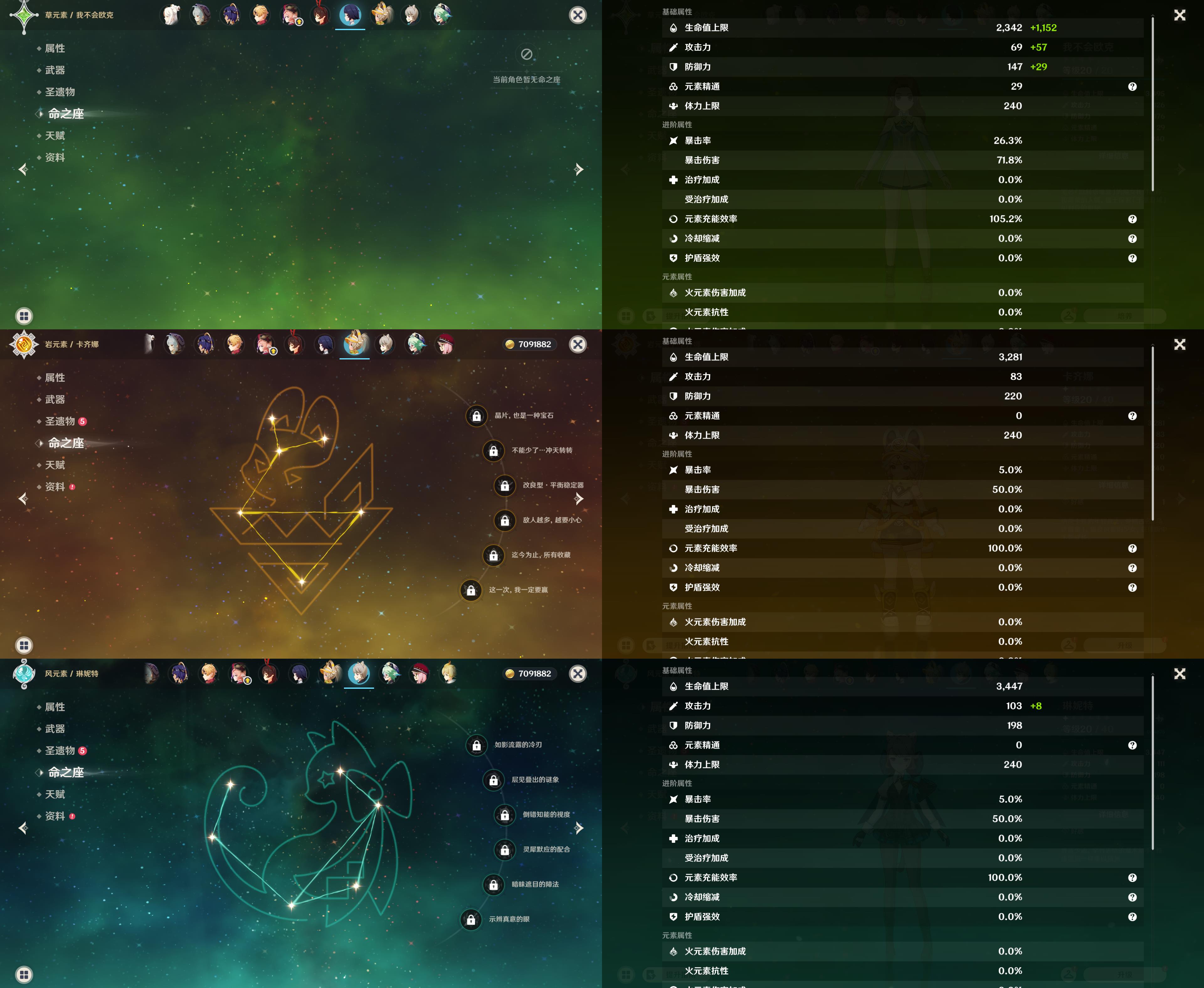Image resolution: width=1204 pixels, height=988 pixels.
Task: Open 元素精通 help in the 3,447 HP stats panel
Action: point(1132,746)
